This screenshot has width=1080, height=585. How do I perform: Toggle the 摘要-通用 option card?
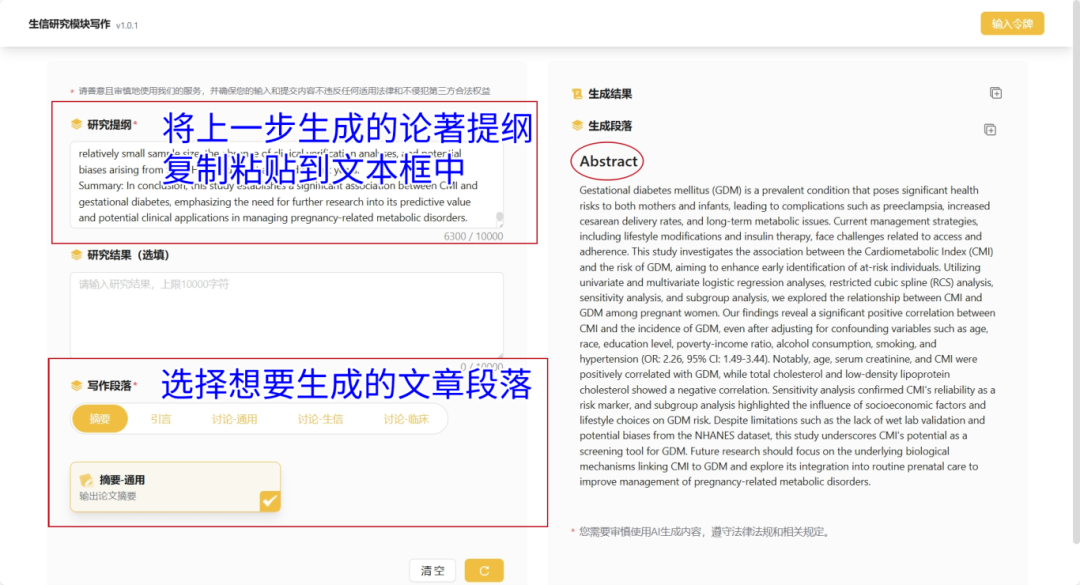(x=175, y=486)
